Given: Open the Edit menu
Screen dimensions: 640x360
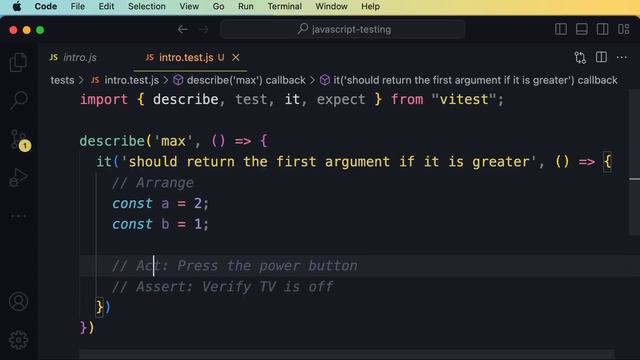Looking at the screenshot, I should click(106, 7).
